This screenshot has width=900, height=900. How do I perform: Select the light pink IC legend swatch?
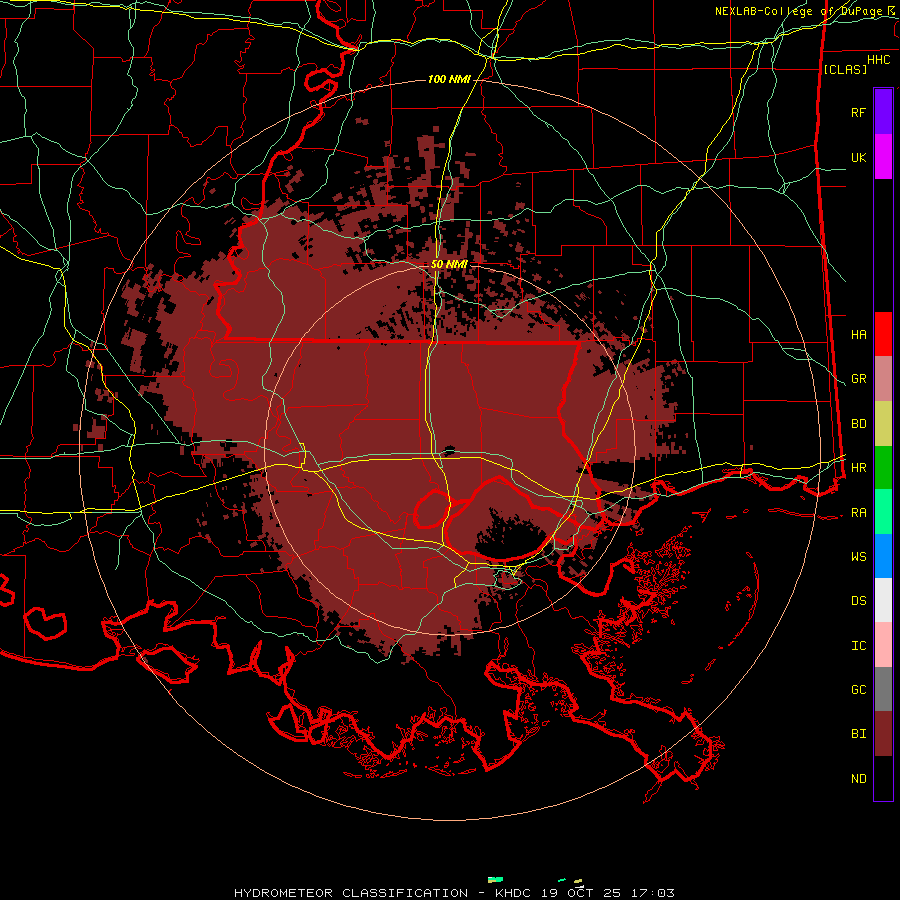(x=883, y=645)
